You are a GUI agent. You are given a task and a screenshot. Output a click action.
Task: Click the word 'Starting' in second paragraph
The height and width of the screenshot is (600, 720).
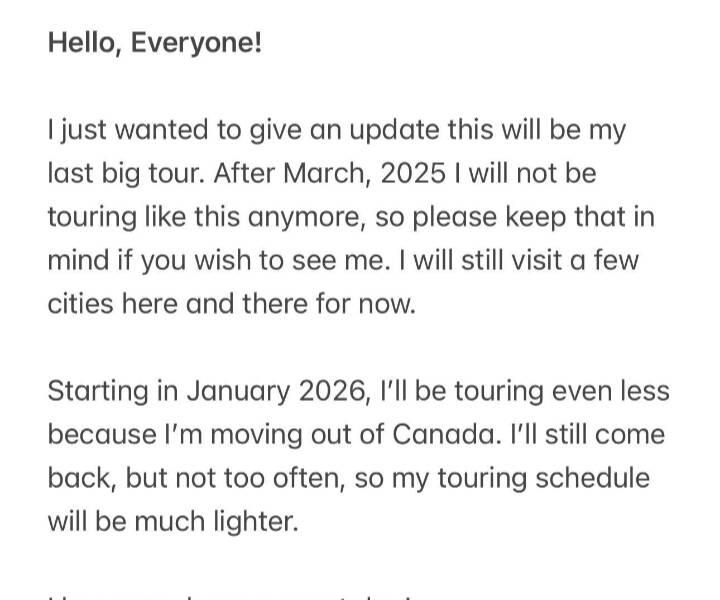(98, 392)
